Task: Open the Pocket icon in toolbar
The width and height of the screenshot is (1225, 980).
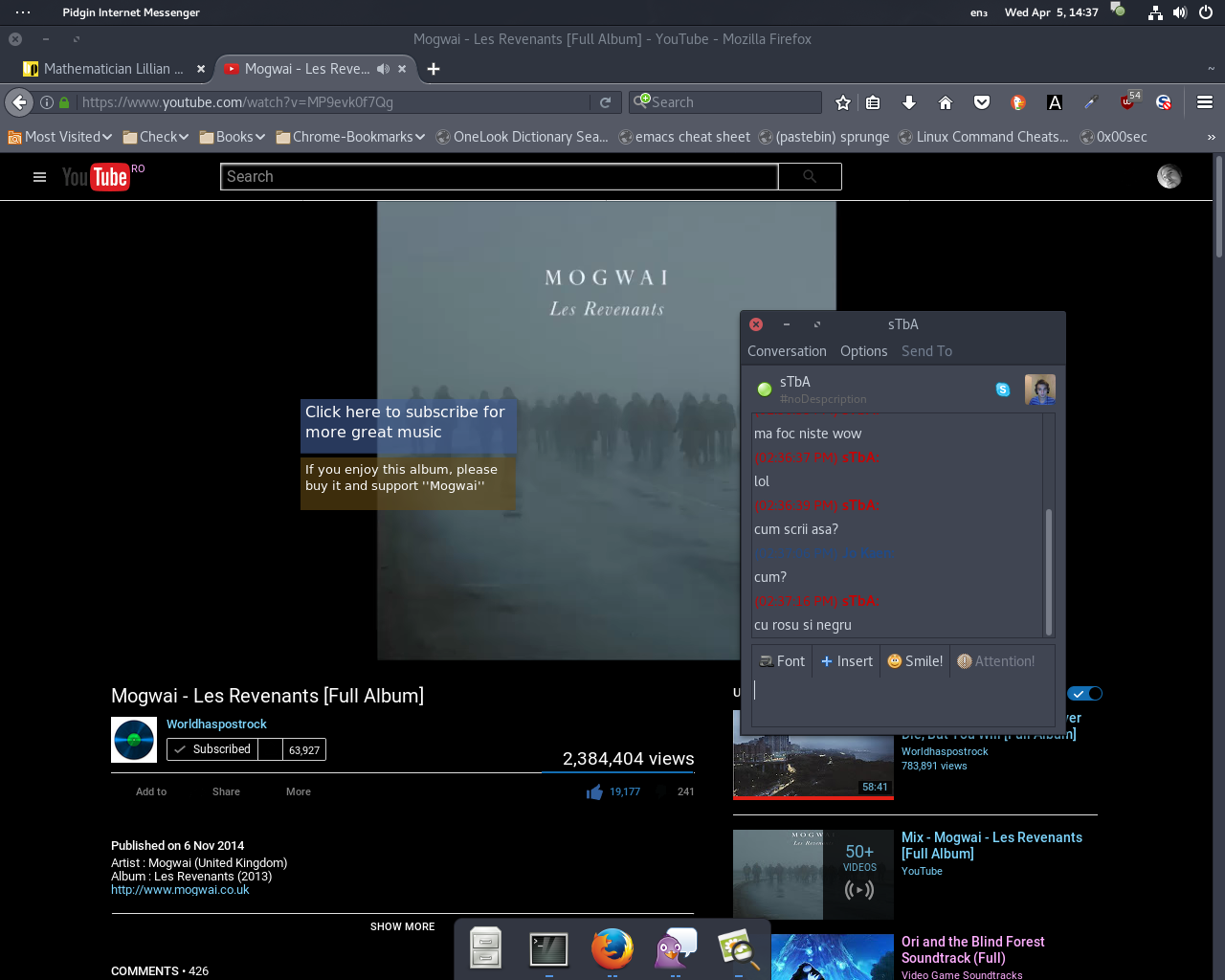Action: 982,102
